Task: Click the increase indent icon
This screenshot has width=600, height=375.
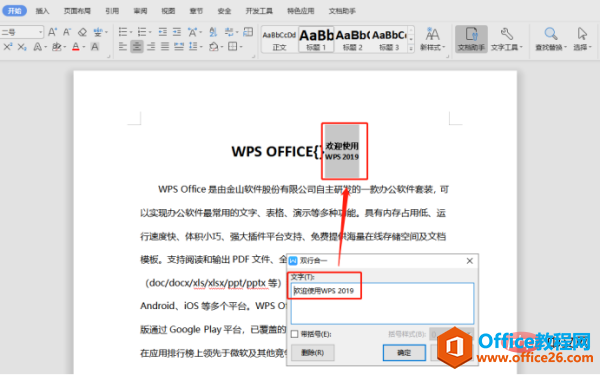Action: [x=177, y=32]
